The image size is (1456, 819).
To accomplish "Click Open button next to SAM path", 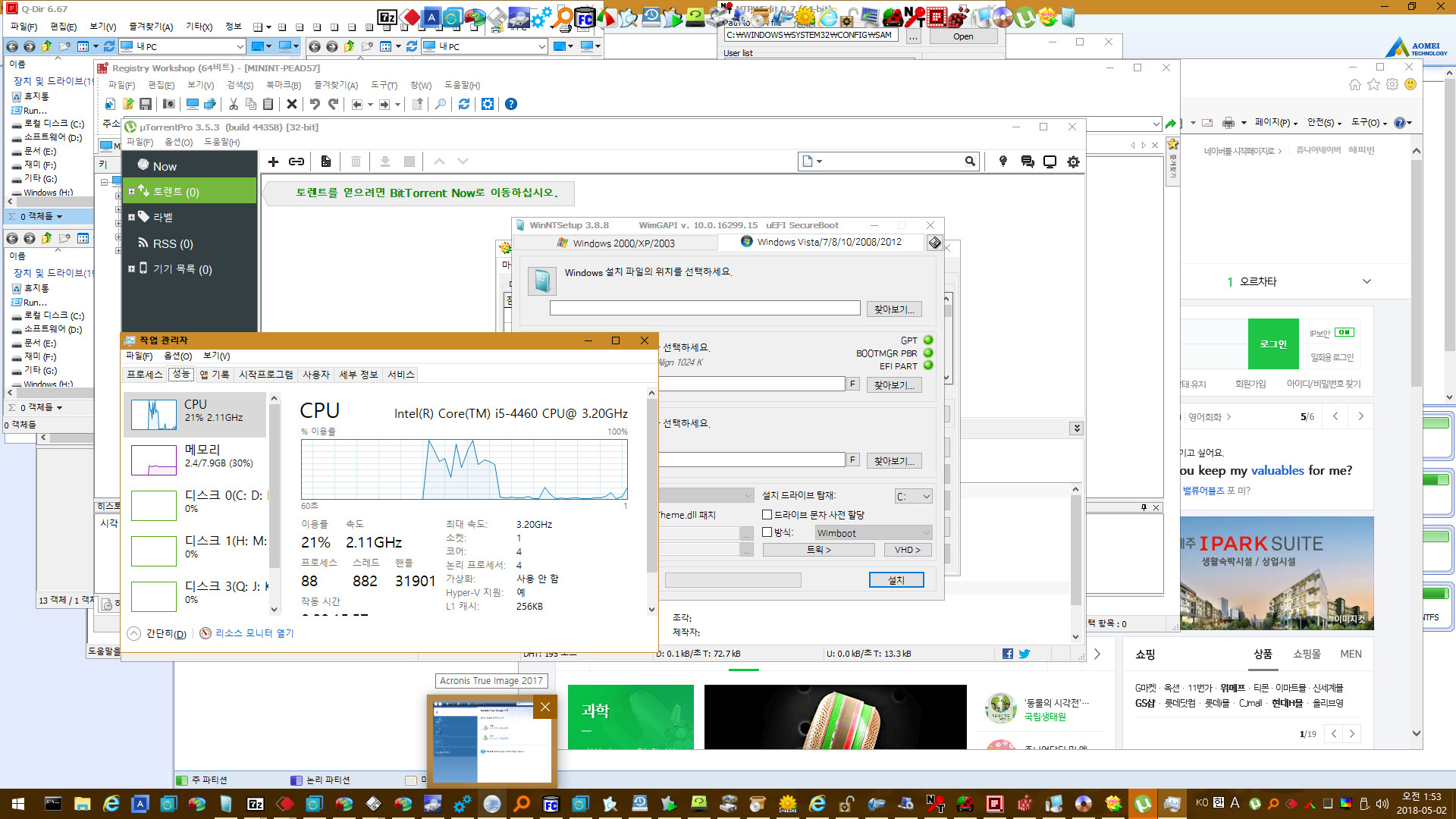I will [x=963, y=36].
